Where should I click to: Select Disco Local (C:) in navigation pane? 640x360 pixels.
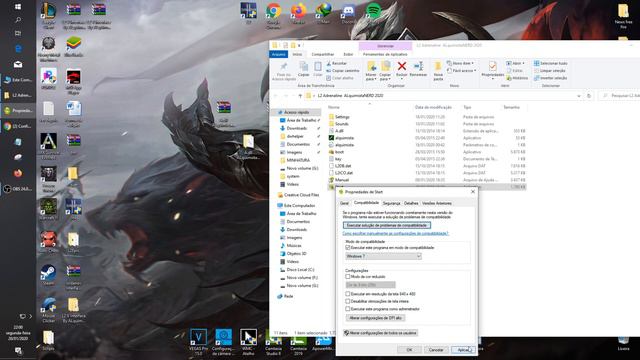pos(300,270)
